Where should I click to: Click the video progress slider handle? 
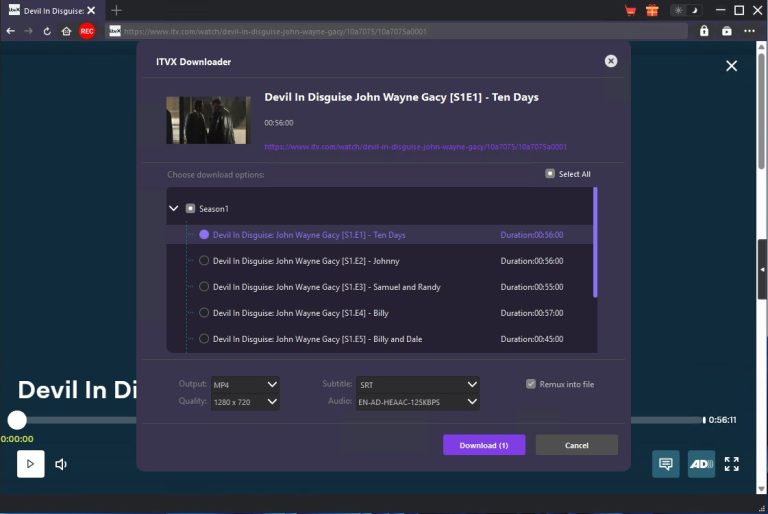pyautogui.click(x=17, y=420)
